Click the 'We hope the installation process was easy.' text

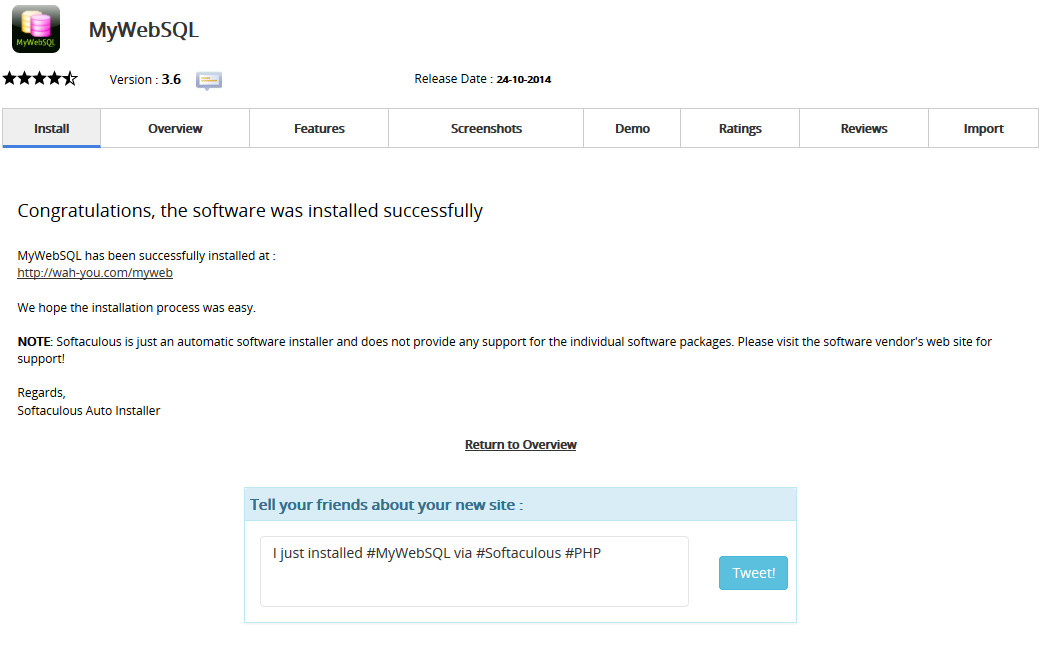(x=137, y=308)
